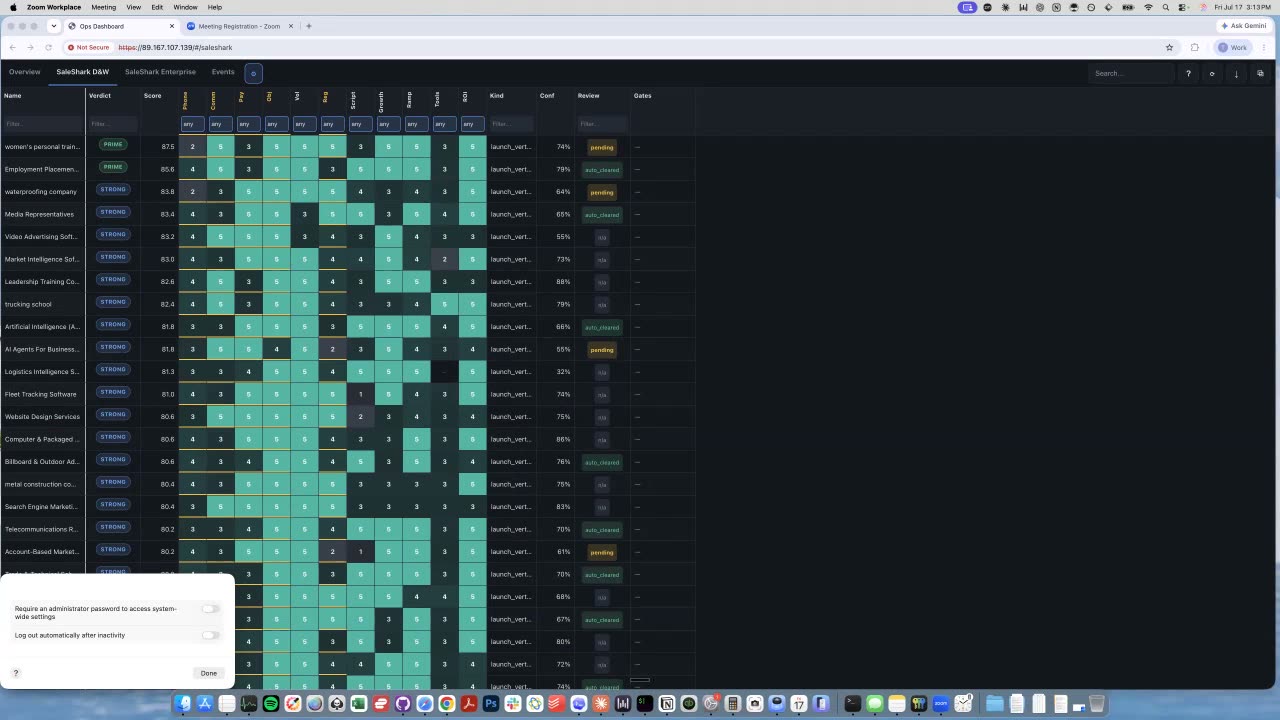Click the help icon in settings popup
The width and height of the screenshot is (1280, 720).
coord(16,673)
